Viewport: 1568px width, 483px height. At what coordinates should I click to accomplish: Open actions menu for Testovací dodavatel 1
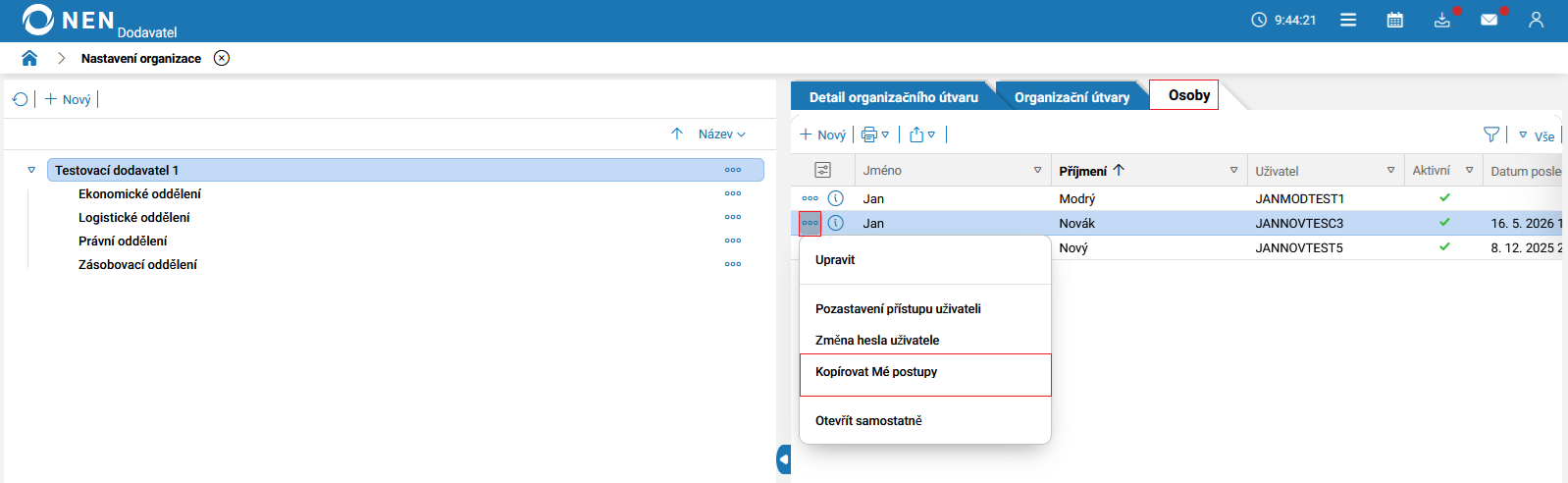pos(733,170)
